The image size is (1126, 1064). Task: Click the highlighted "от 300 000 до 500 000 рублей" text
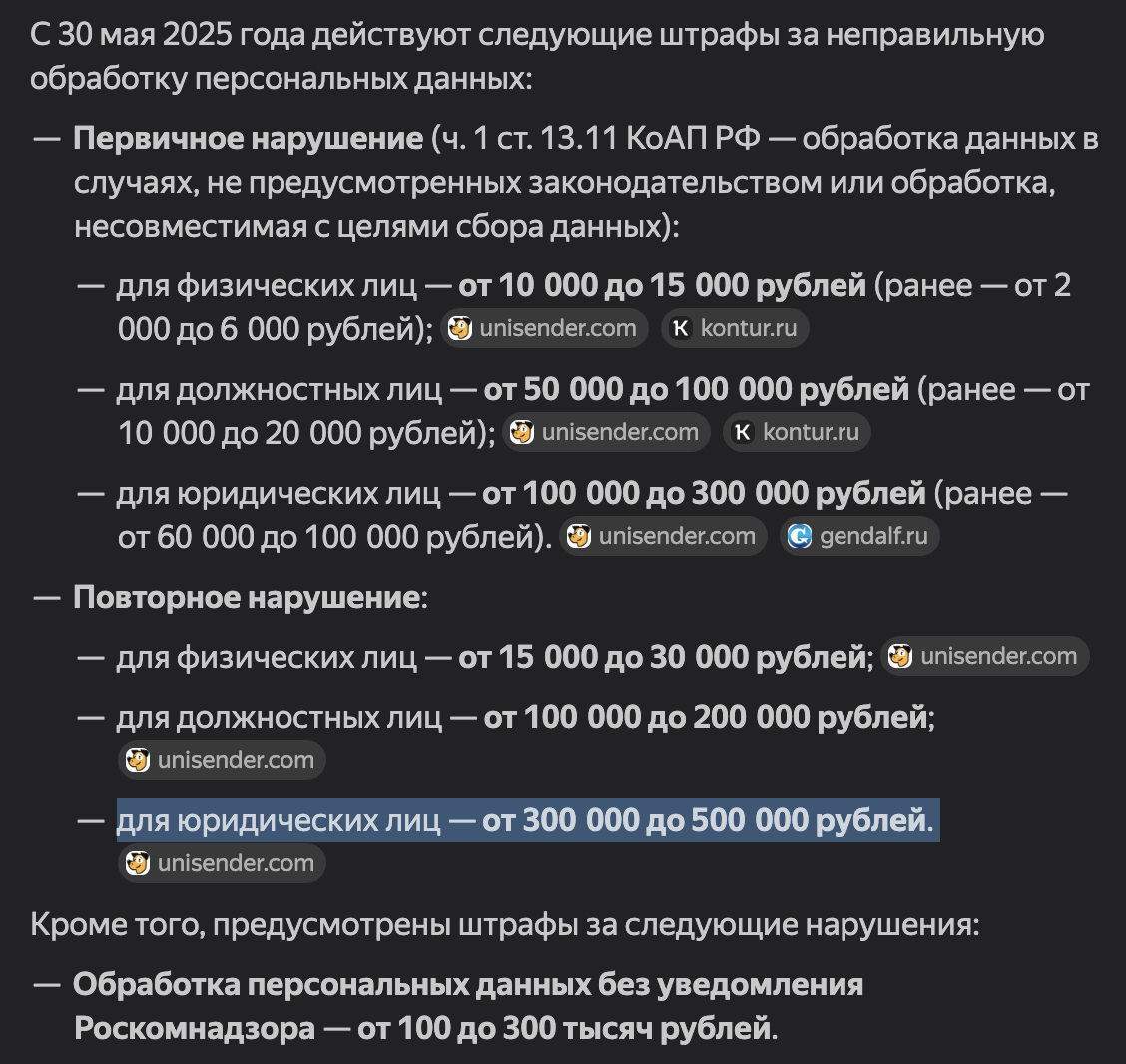(704, 820)
